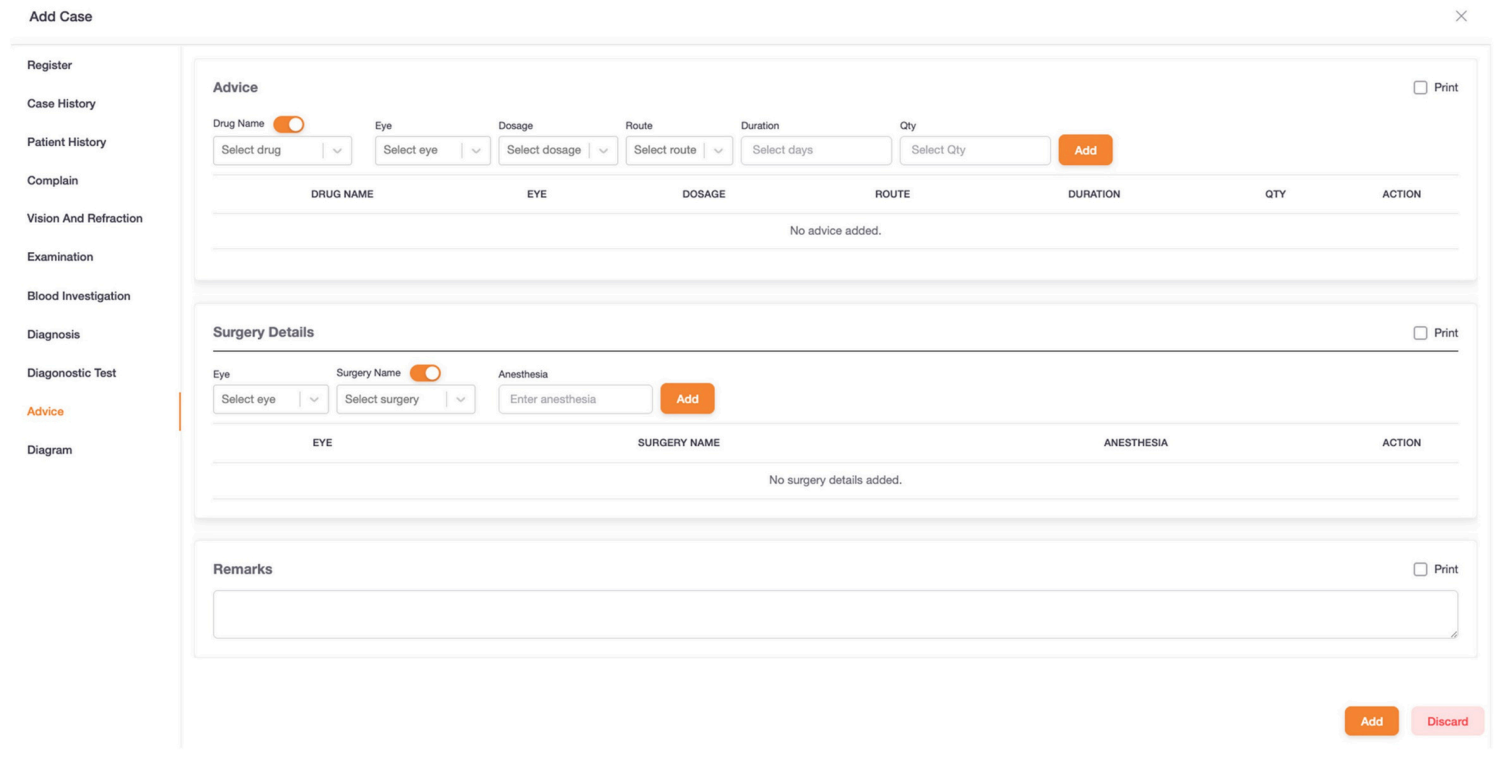Open the Select drug dropdown
The image size is (1500, 767).
click(282, 150)
